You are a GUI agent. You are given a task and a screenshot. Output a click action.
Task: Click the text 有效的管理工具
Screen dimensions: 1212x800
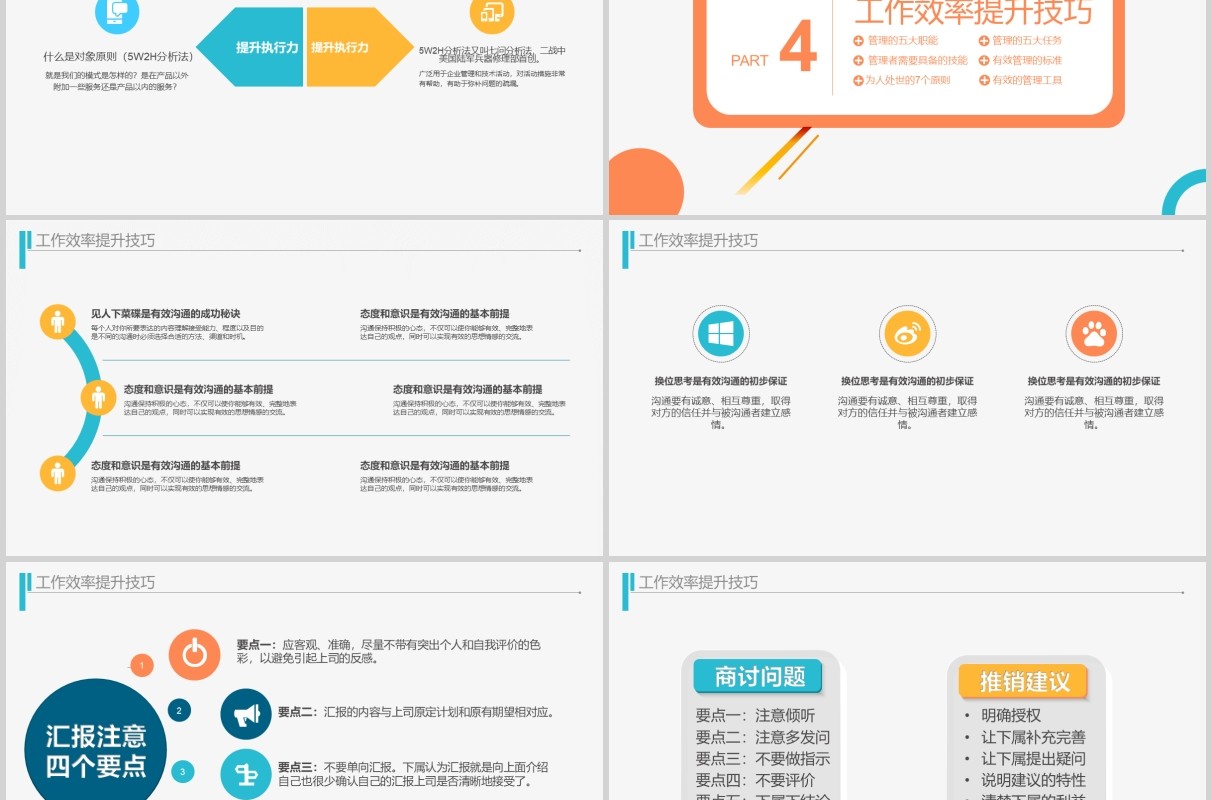pos(1027,81)
